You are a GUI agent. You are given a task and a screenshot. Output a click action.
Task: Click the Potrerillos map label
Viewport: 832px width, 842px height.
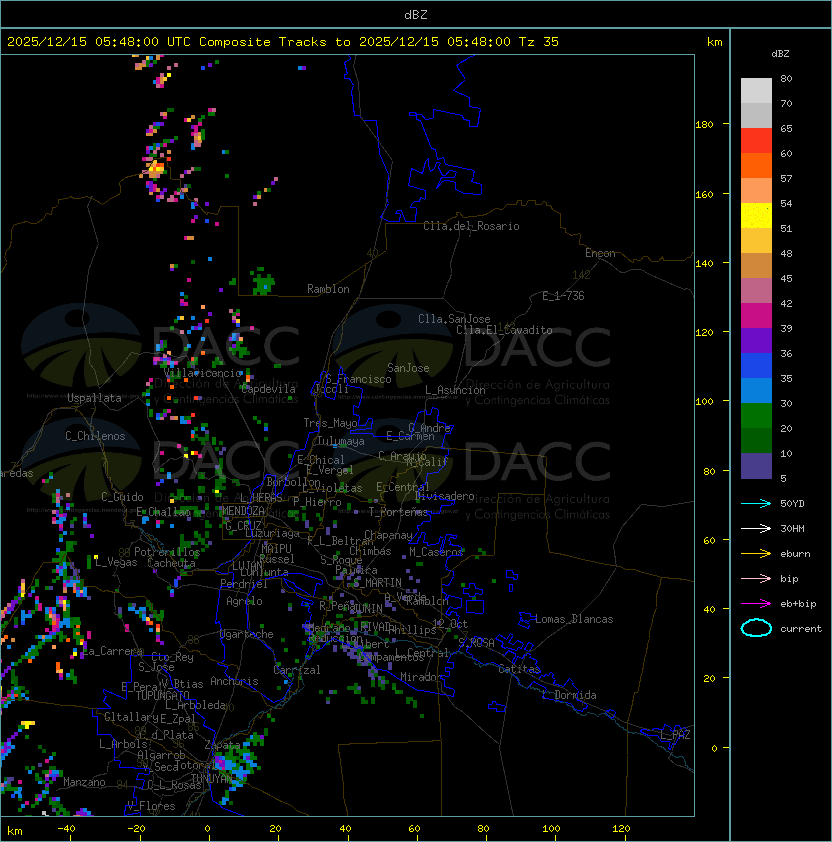tap(167, 552)
